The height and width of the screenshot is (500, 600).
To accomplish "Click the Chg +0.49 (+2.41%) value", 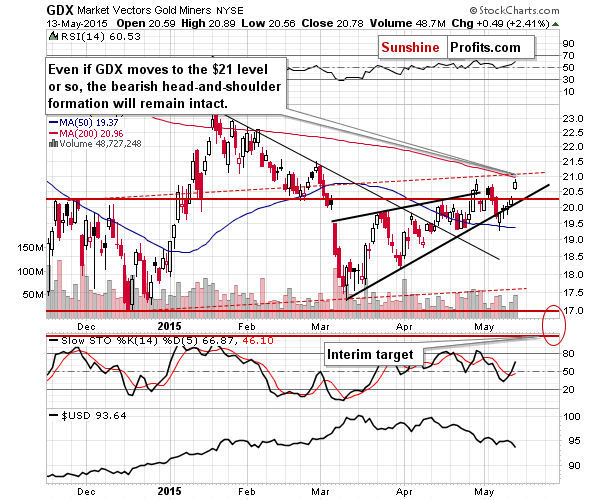I will pyautogui.click(x=501, y=23).
